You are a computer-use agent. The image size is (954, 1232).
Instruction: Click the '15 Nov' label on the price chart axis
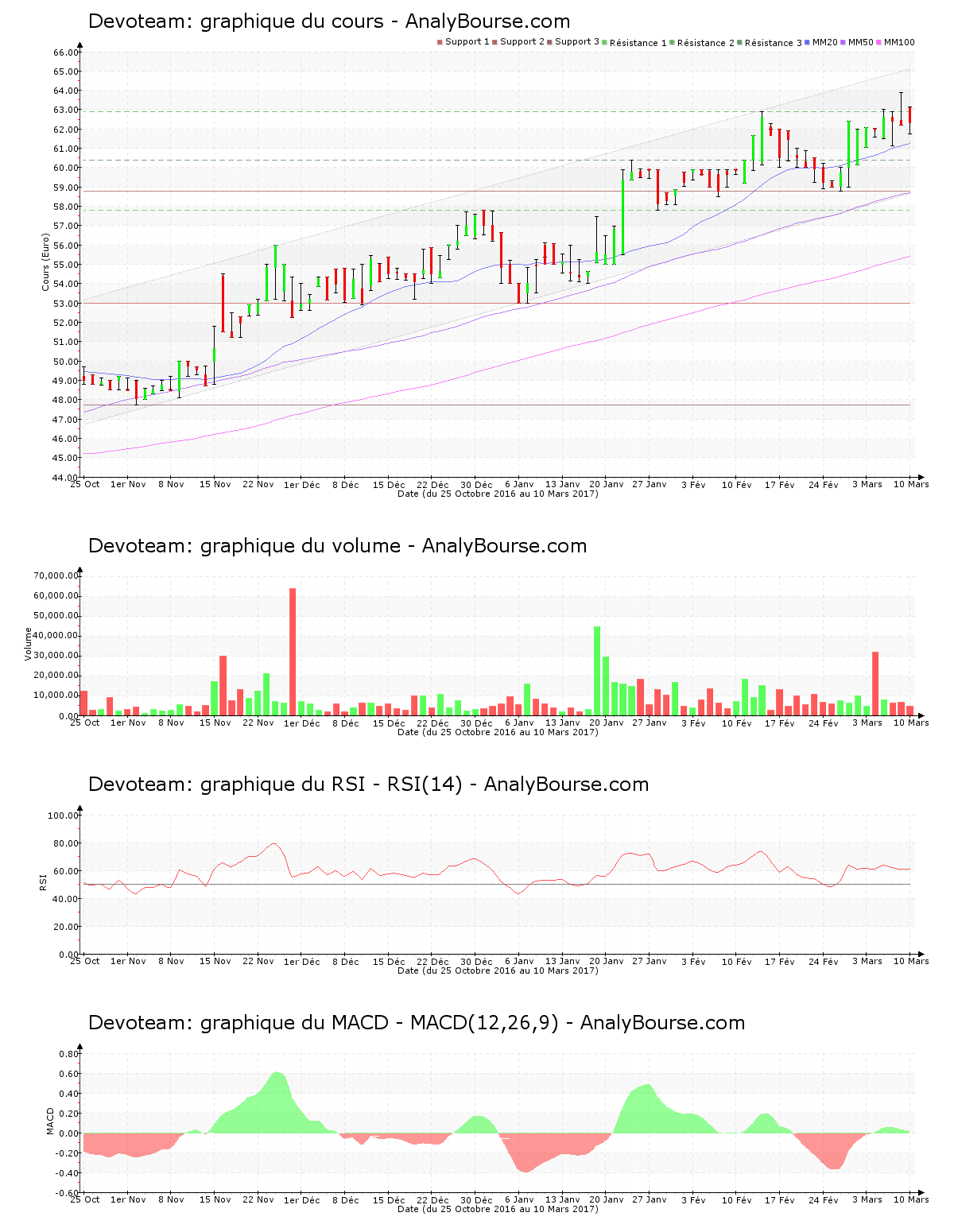click(215, 484)
